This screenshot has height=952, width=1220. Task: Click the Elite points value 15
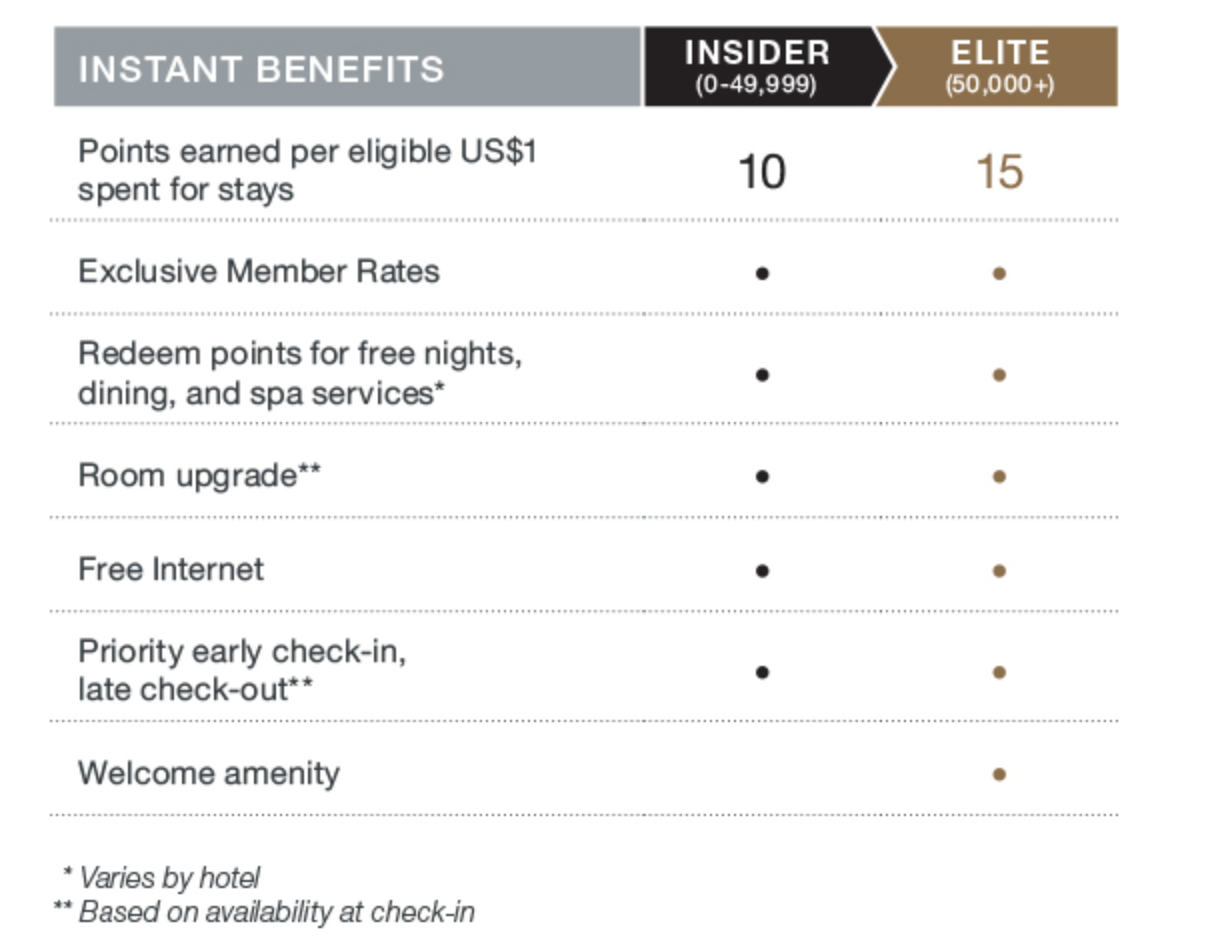999,172
